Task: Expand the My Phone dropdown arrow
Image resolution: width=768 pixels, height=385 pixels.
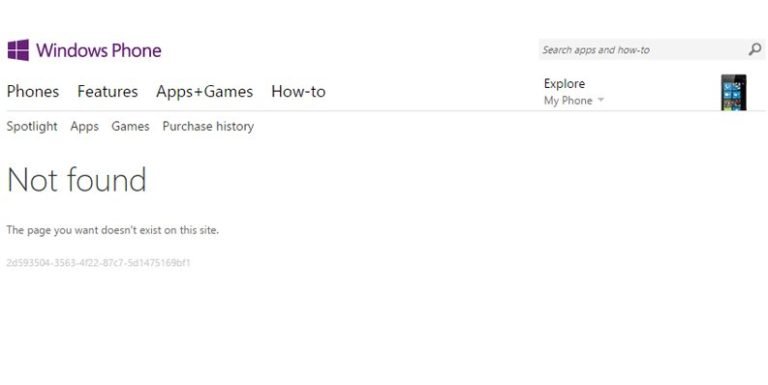Action: [600, 100]
